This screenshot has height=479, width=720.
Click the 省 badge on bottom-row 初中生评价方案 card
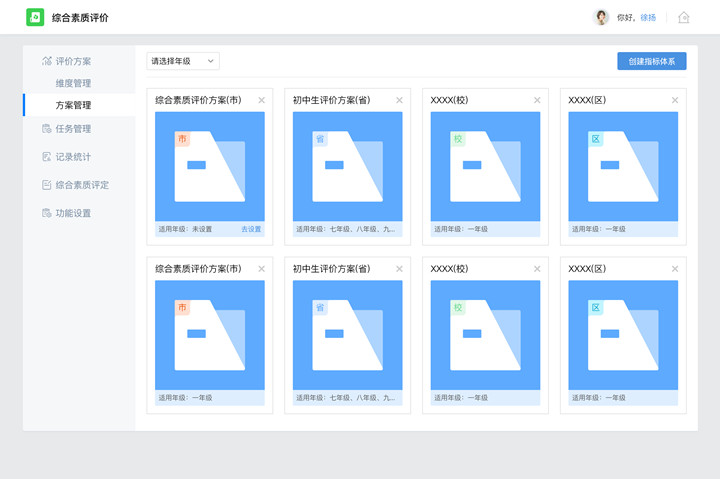click(320, 307)
